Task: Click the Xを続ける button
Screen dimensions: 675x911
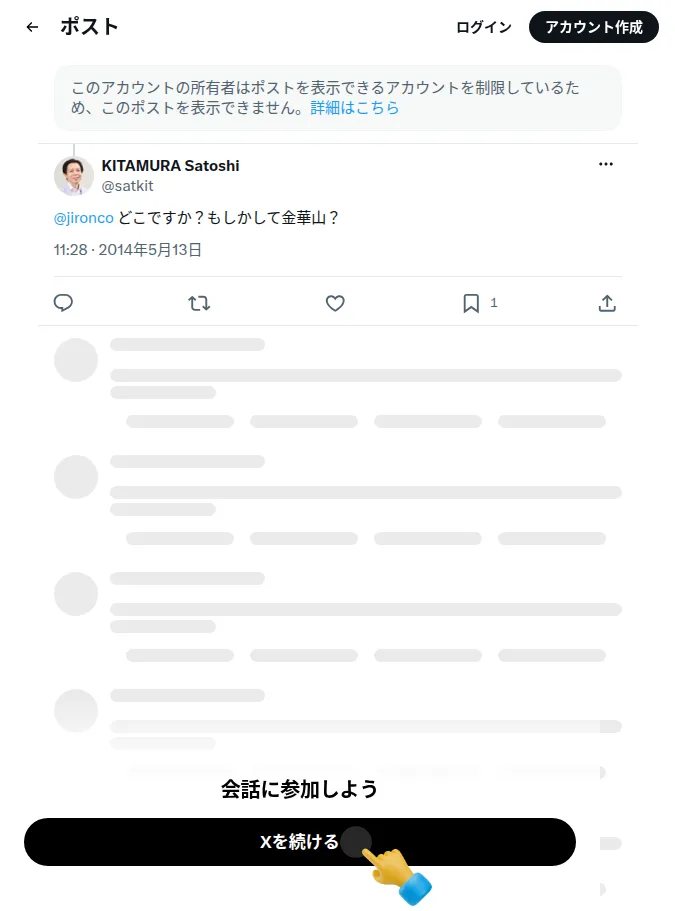Action: [x=300, y=842]
